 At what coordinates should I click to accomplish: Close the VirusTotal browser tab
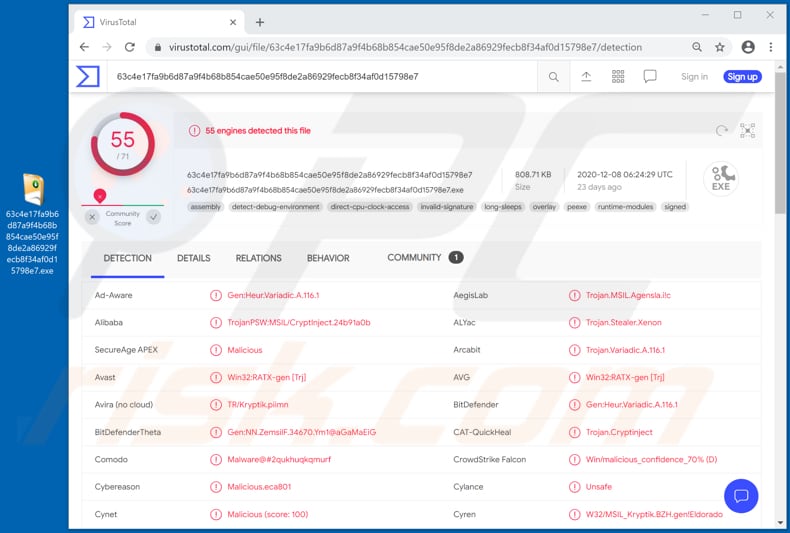point(233,22)
